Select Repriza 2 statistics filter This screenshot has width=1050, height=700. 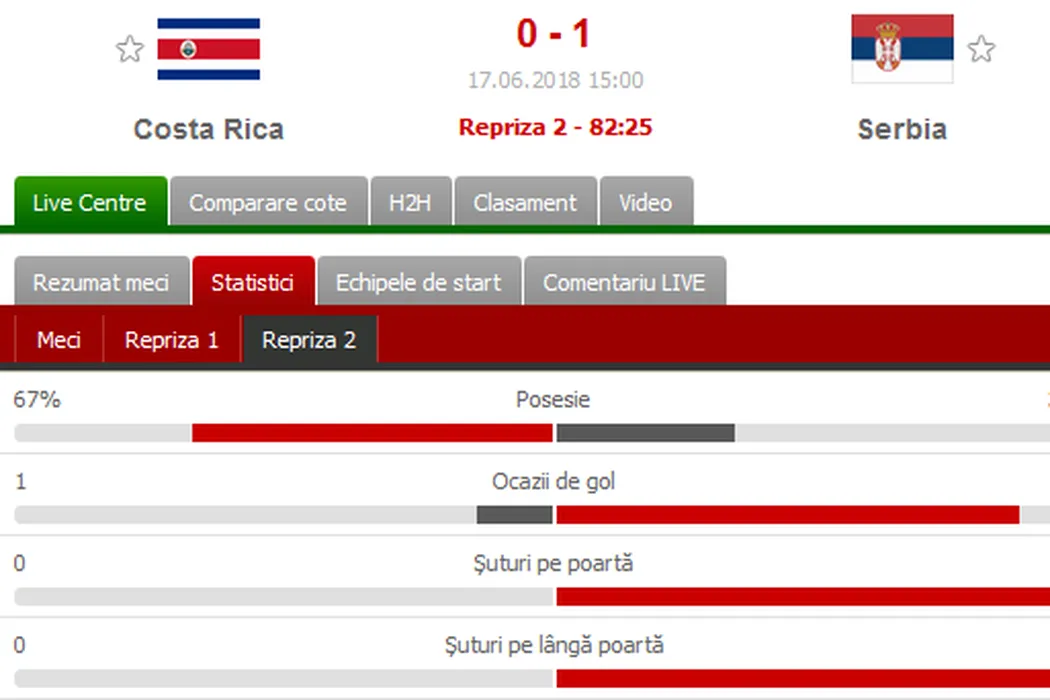pos(309,340)
